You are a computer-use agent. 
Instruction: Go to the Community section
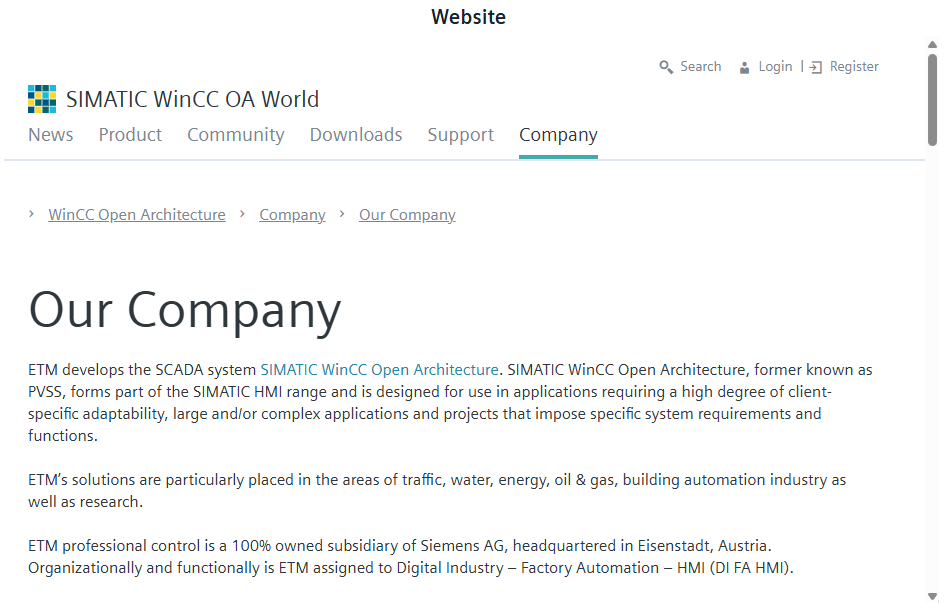[x=235, y=135]
